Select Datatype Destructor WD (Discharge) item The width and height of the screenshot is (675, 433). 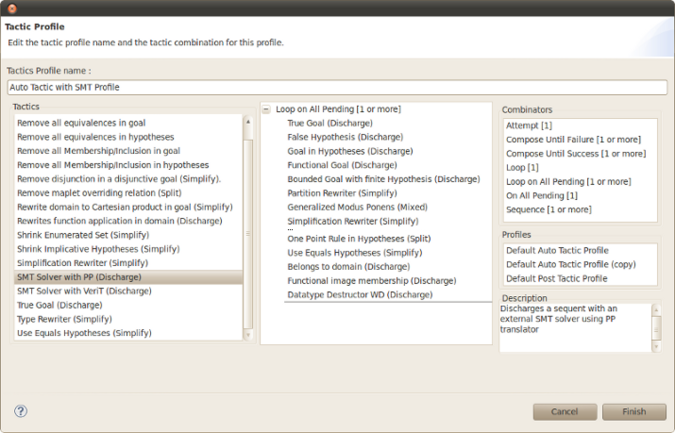point(360,295)
